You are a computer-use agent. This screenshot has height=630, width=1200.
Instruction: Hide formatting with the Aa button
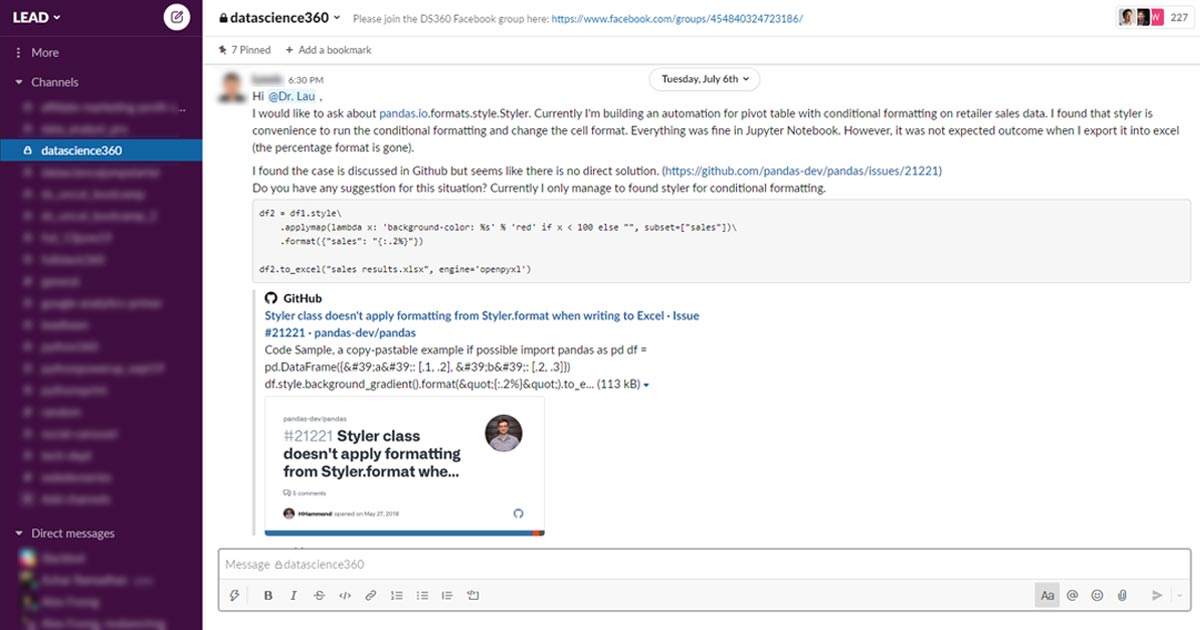(1047, 595)
